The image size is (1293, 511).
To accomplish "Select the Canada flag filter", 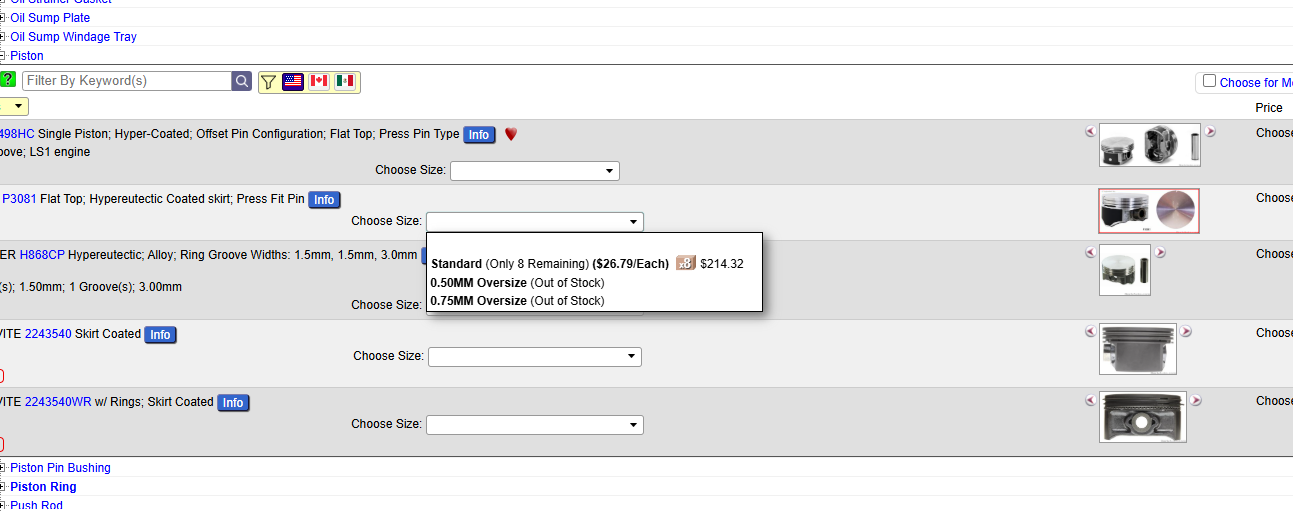I will click(x=319, y=81).
